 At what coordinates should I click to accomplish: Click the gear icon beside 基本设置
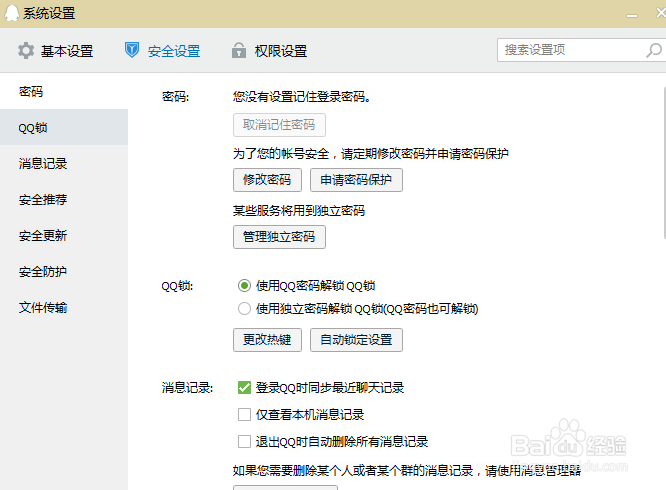point(26,51)
